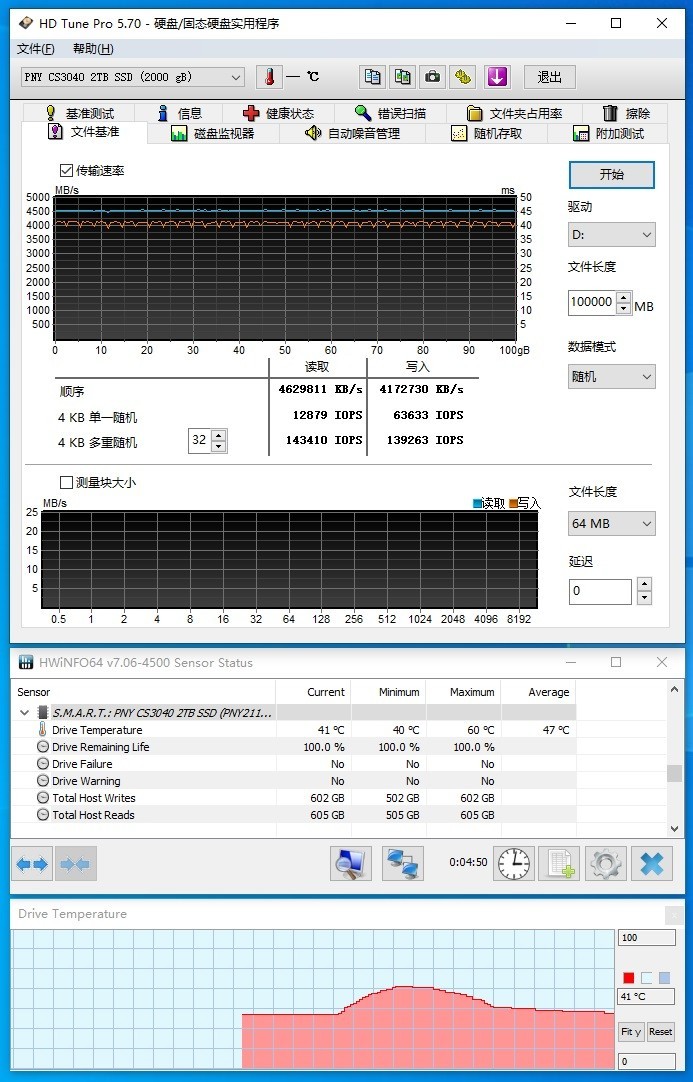
Task: Select the Drive Failure sensor row
Action: click(x=293, y=764)
